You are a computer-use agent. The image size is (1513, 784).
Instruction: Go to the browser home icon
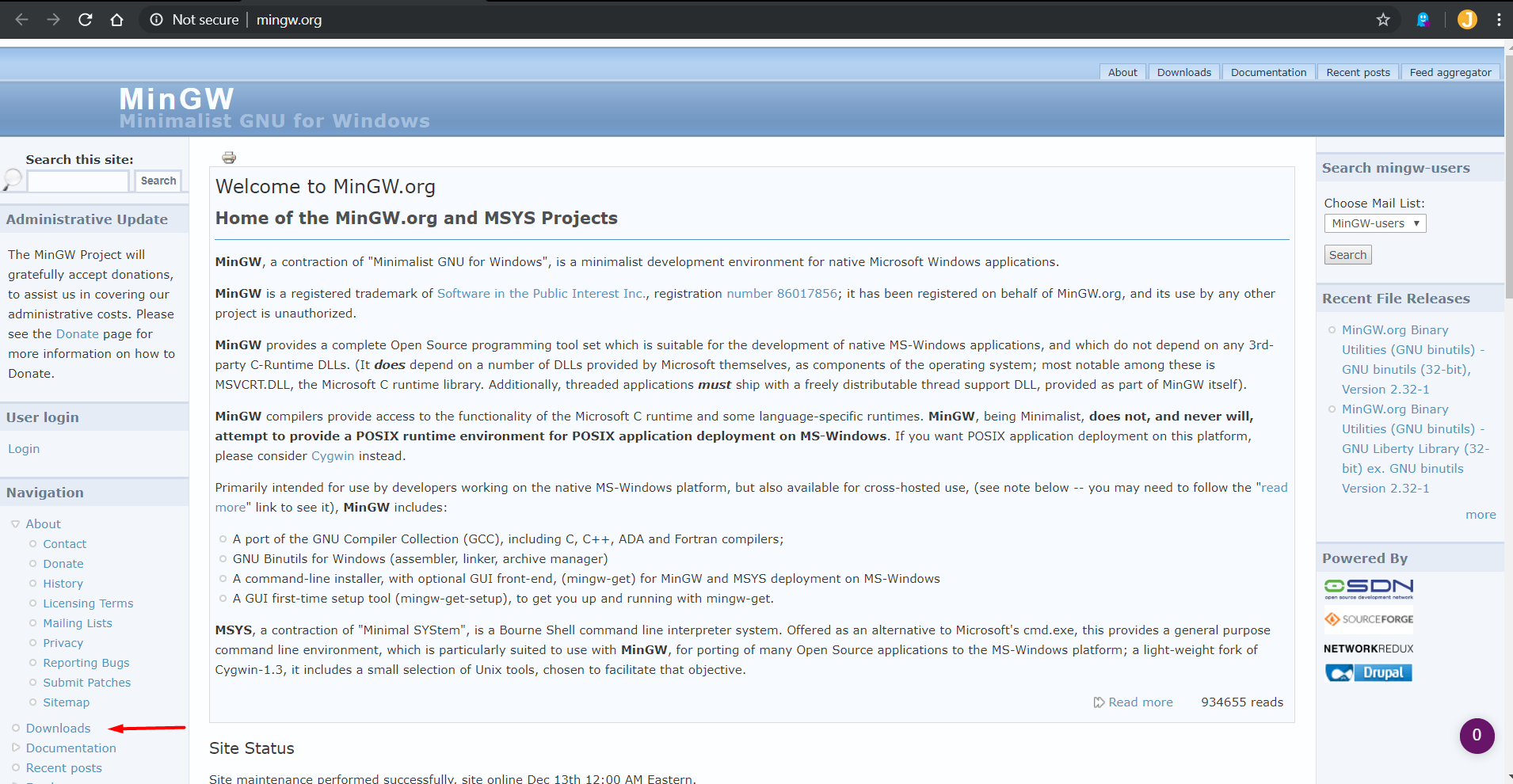[117, 20]
